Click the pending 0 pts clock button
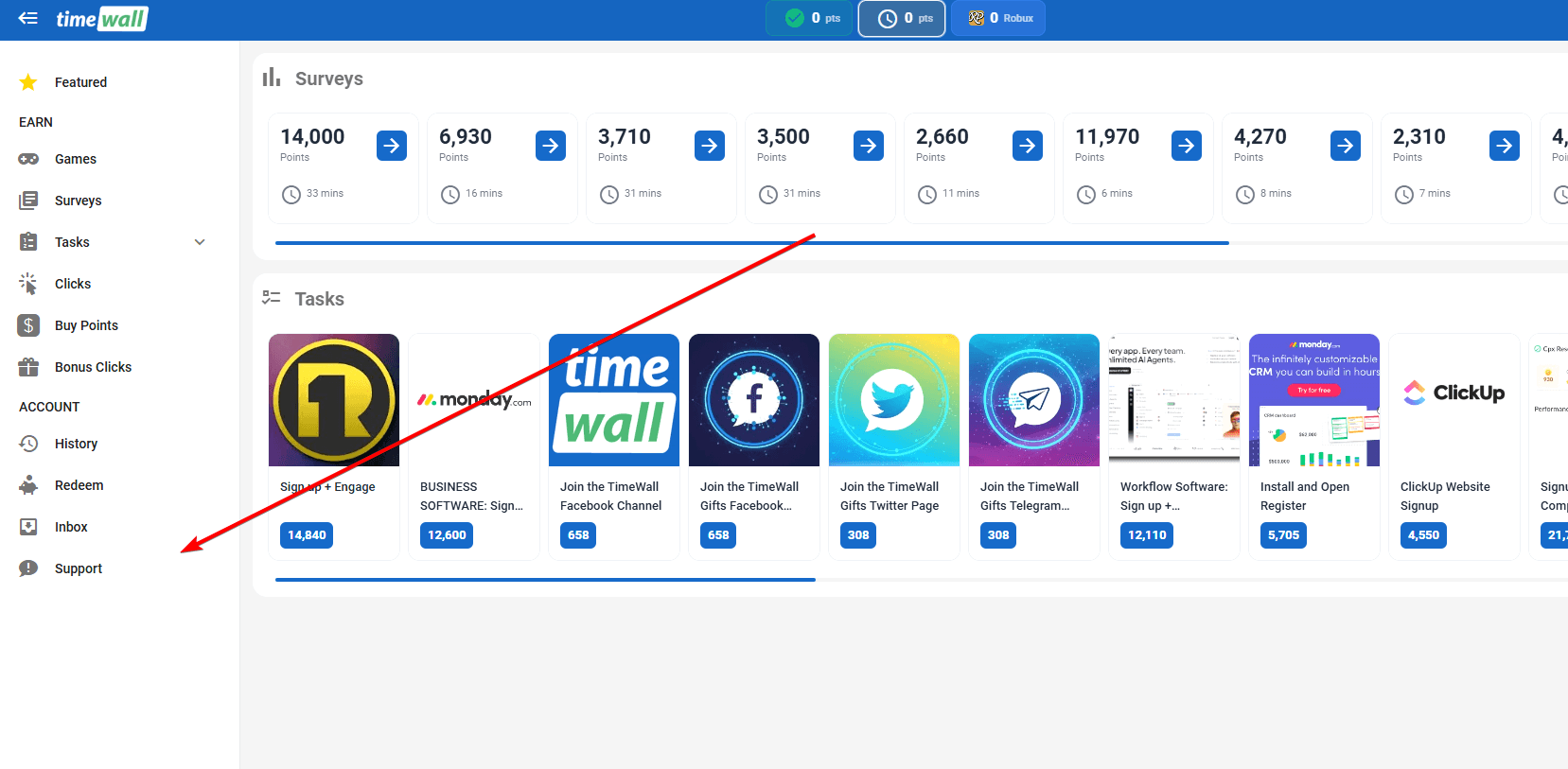Viewport: 1568px width, 769px height. [902, 19]
